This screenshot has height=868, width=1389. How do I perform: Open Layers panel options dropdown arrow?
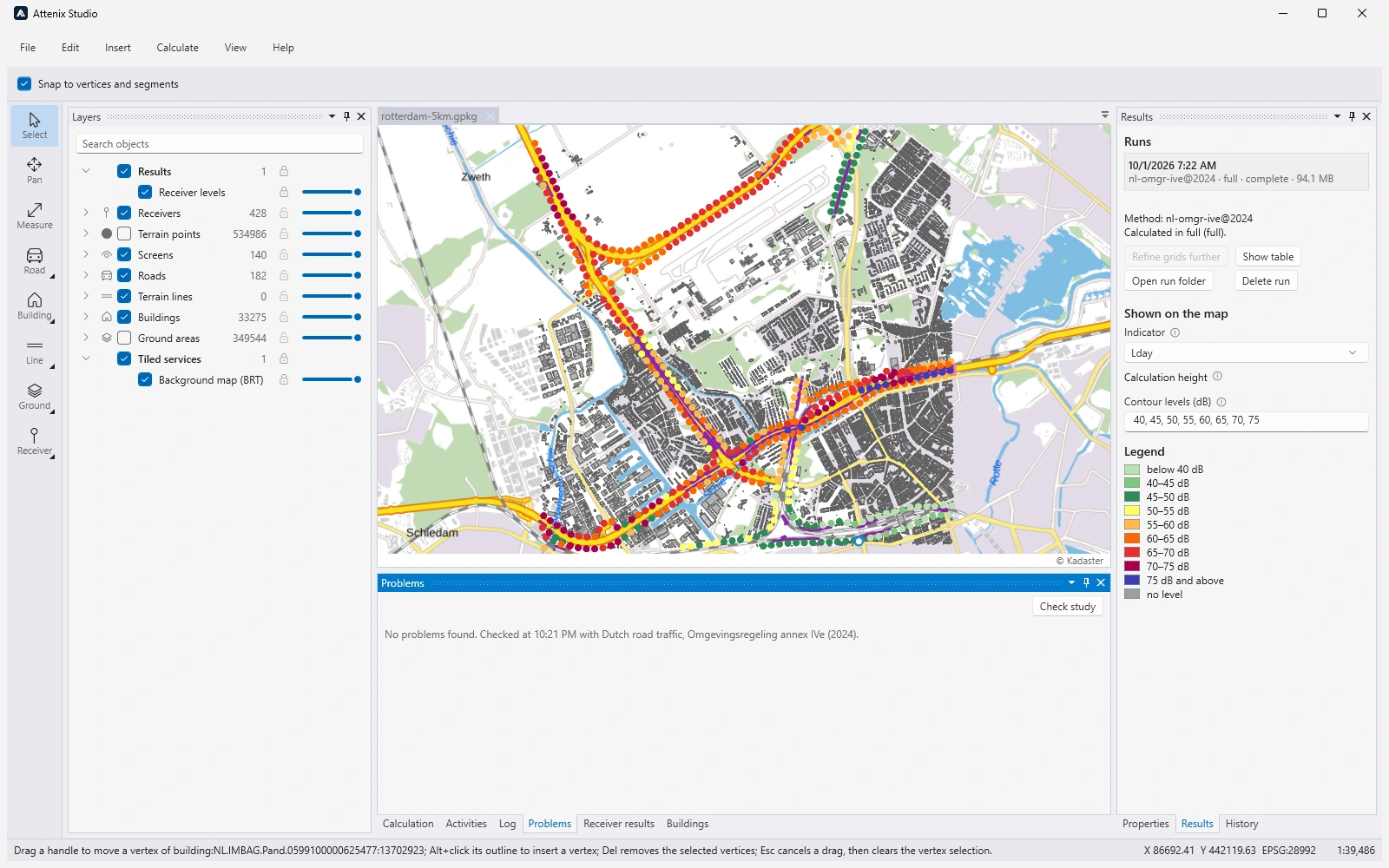pos(332,116)
